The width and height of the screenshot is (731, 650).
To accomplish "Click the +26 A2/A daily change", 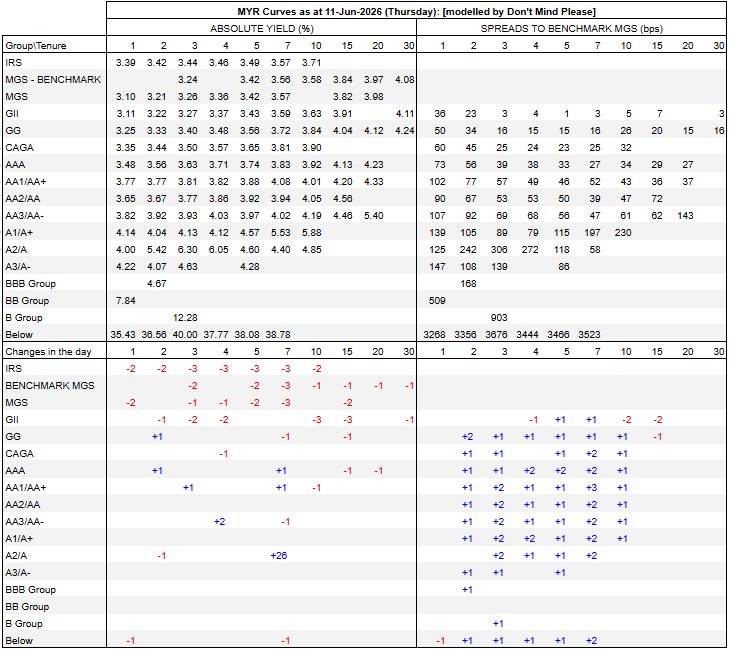I will [x=279, y=556].
